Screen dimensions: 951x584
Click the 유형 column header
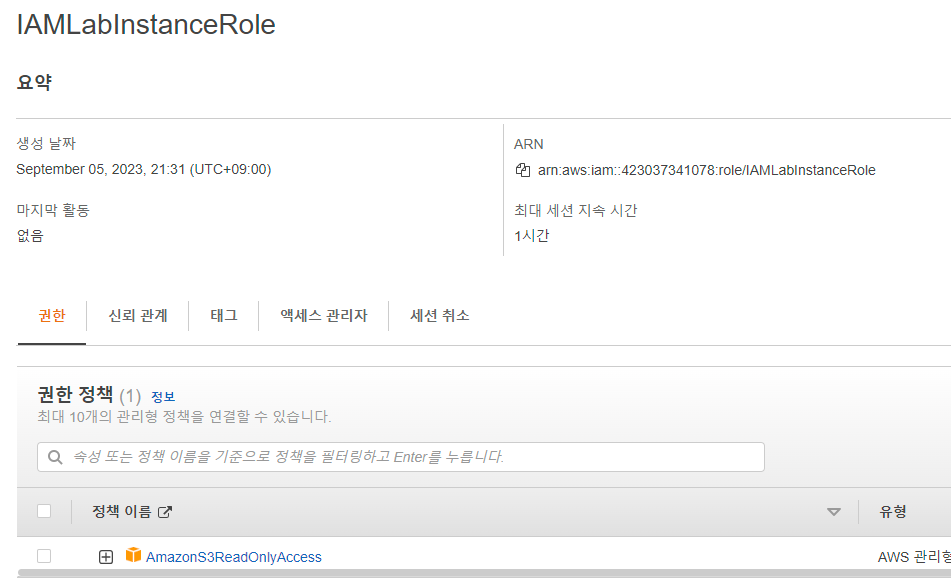point(893,512)
